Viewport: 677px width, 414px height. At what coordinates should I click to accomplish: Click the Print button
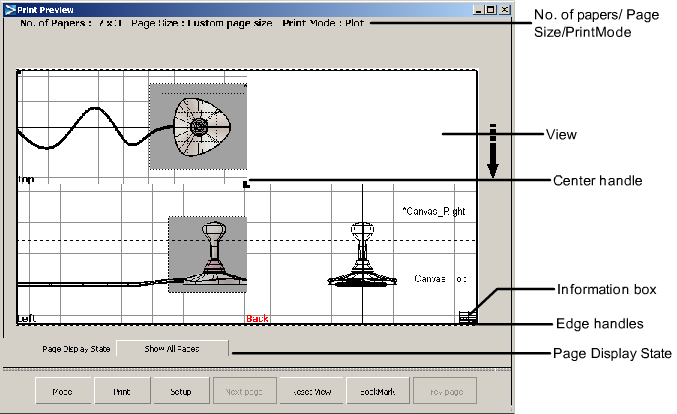pyautogui.click(x=122, y=391)
